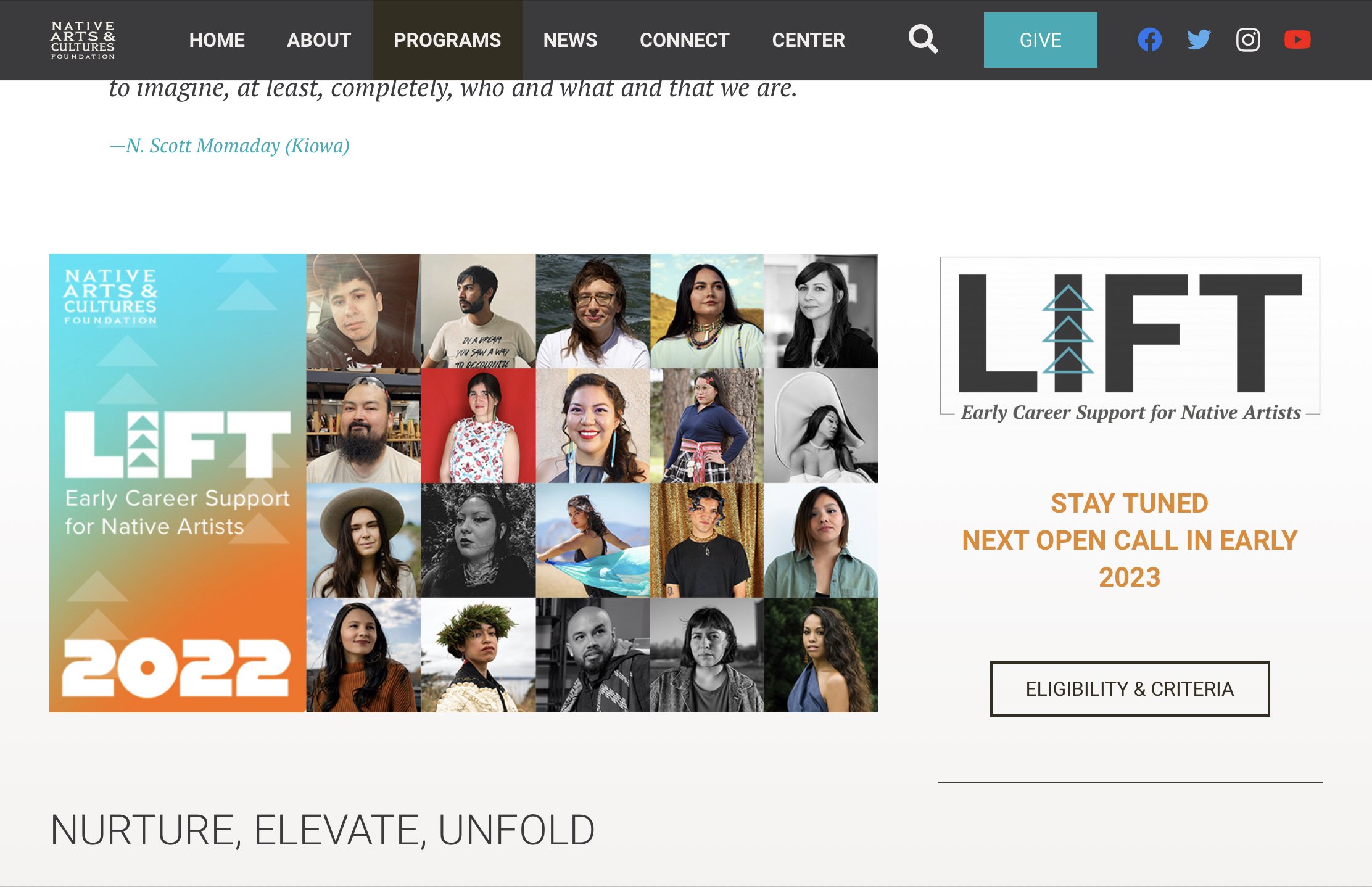Image resolution: width=1372 pixels, height=887 pixels.
Task: Open the NEWS menu item
Action: [x=570, y=40]
